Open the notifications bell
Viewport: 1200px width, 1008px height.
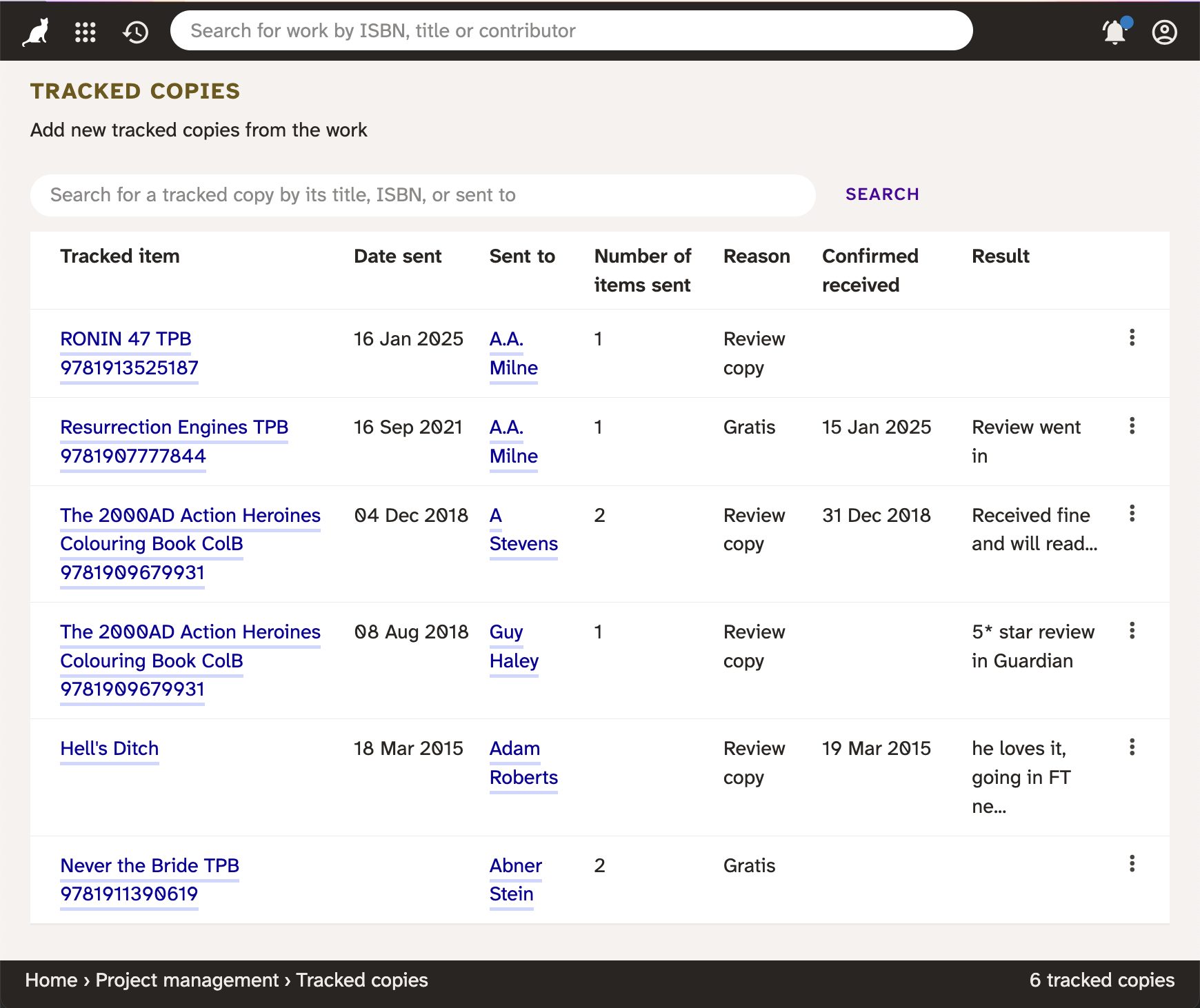tap(1114, 32)
